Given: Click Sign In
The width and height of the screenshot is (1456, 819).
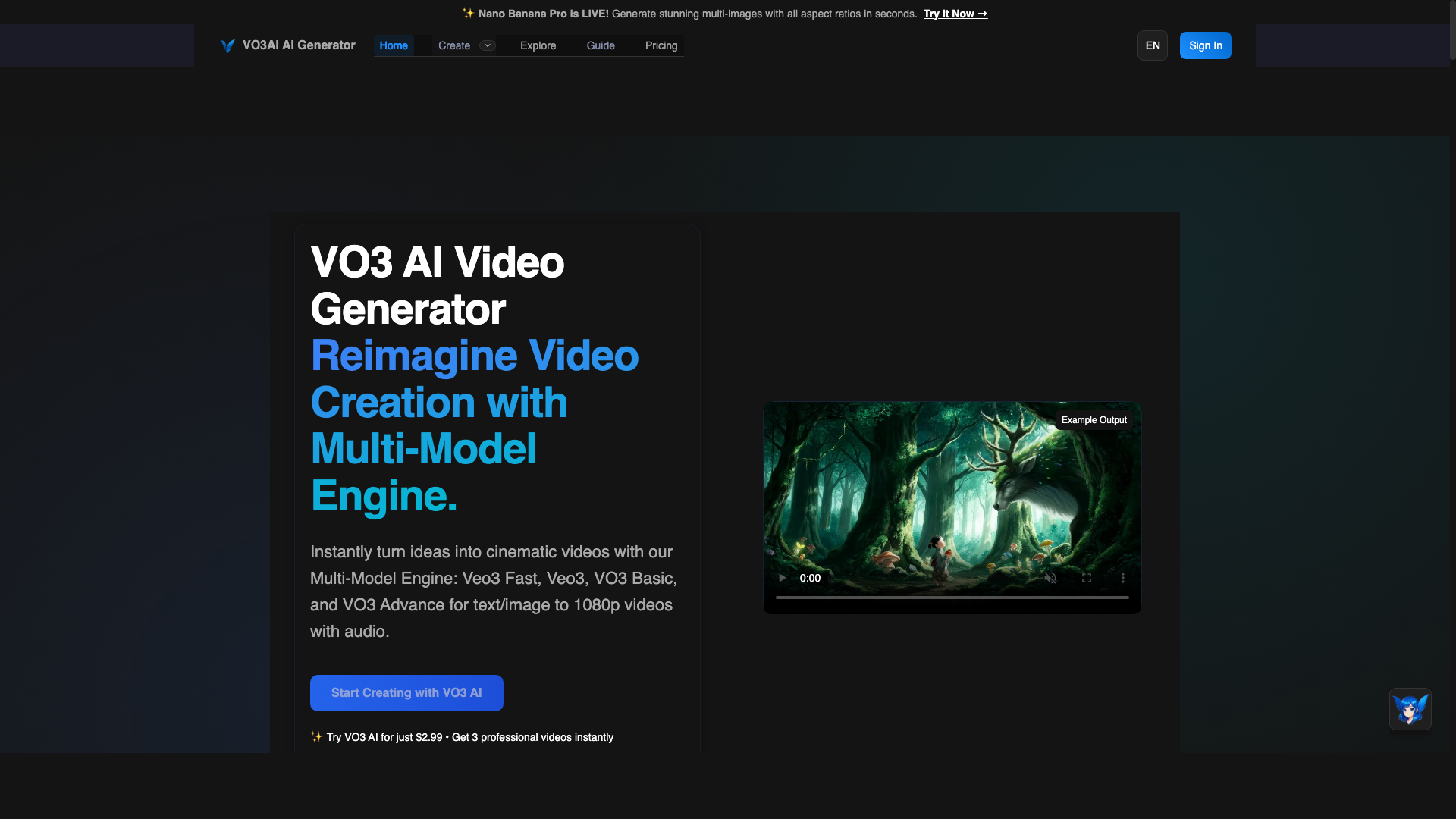Looking at the screenshot, I should coord(1205,45).
